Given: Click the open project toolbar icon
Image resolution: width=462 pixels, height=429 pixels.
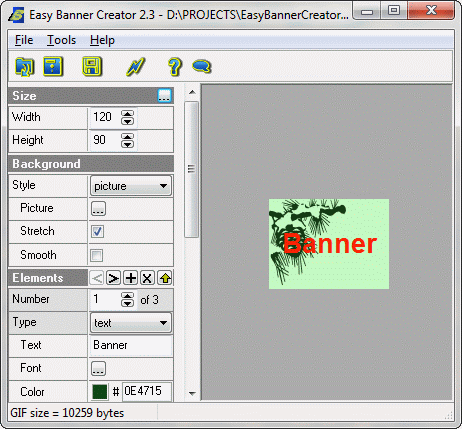Looking at the screenshot, I should (24, 66).
